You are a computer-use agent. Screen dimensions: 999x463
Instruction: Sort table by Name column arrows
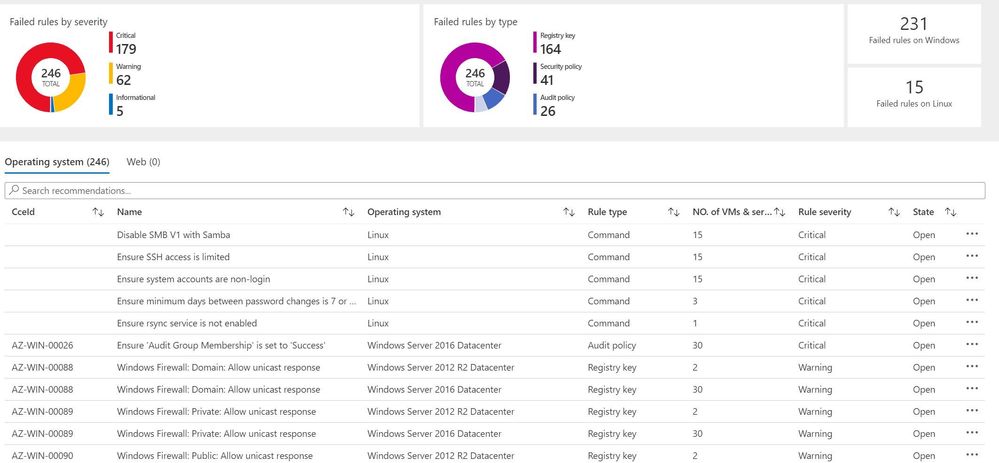pyautogui.click(x=349, y=212)
